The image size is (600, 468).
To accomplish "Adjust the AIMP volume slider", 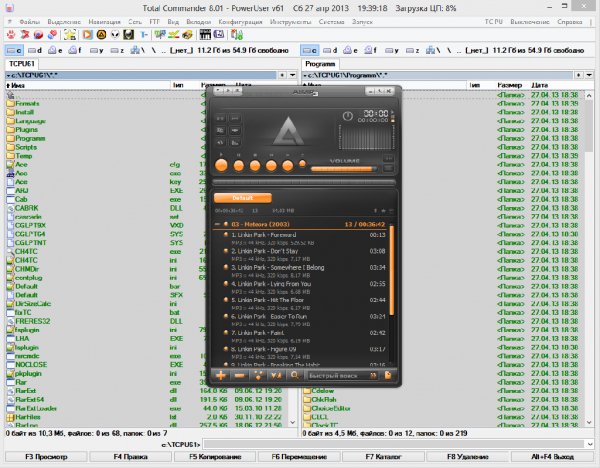I will 344,169.
